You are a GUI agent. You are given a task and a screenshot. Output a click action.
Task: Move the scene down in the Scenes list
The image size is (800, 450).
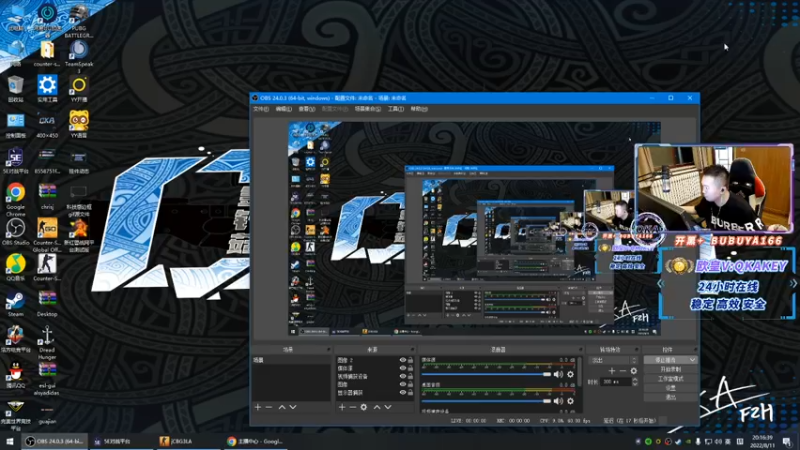pos(293,407)
